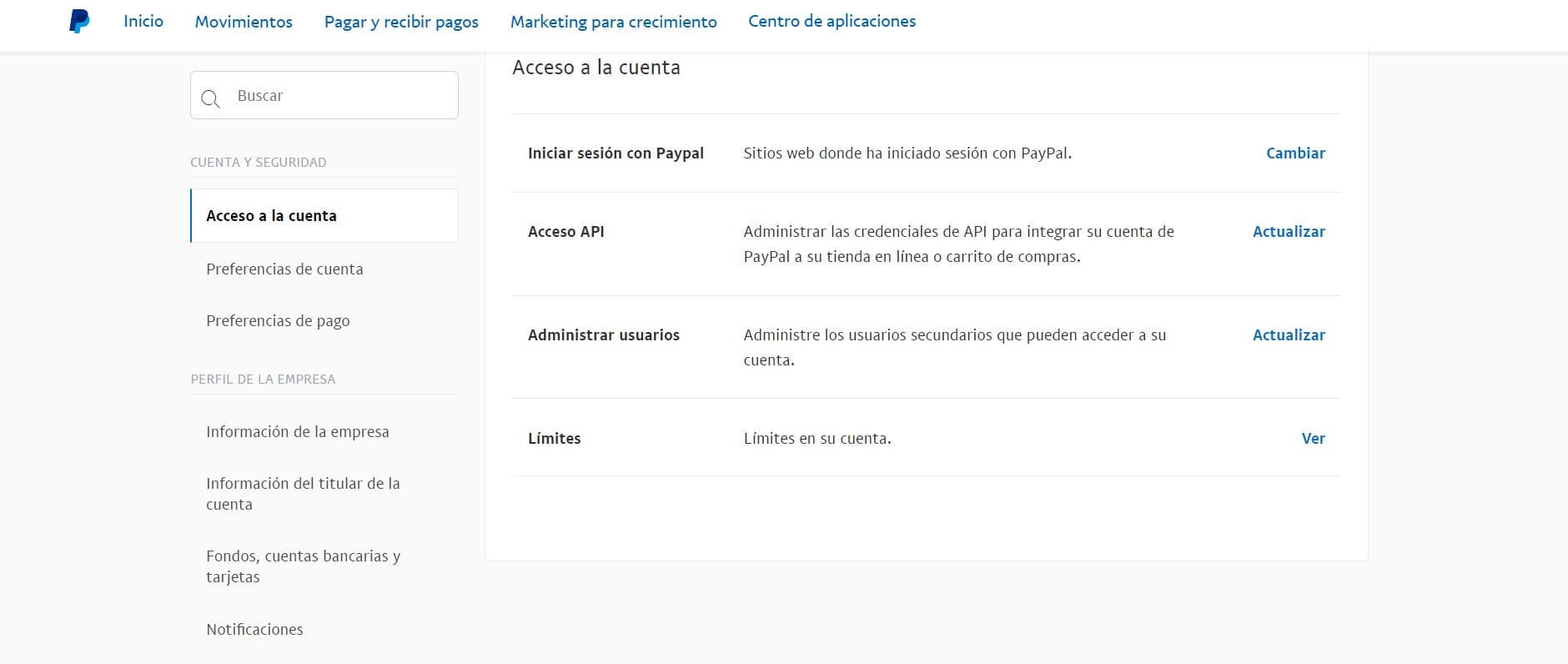Open Preferencias de pago in sidebar
The height and width of the screenshot is (664, 1568).
coord(278,321)
